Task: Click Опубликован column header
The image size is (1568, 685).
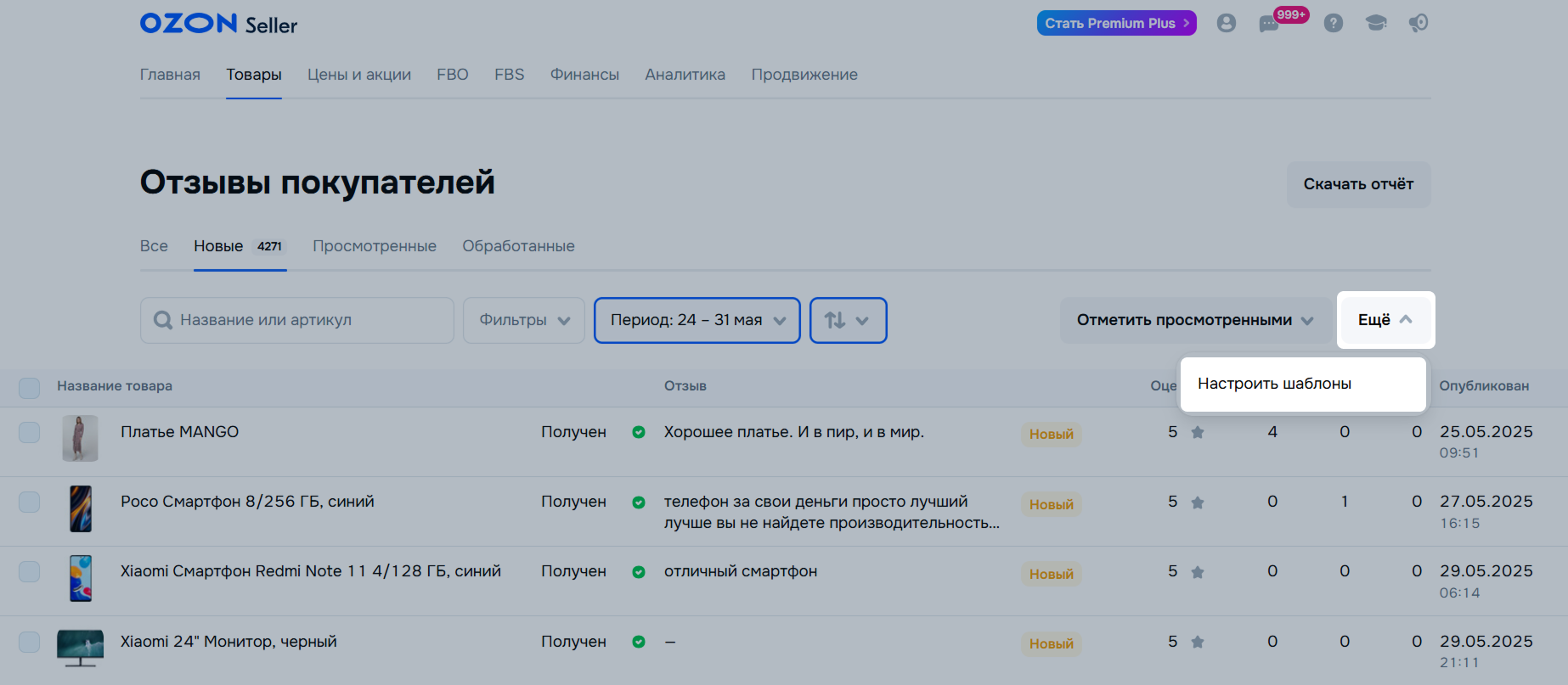Action: click(x=1484, y=386)
